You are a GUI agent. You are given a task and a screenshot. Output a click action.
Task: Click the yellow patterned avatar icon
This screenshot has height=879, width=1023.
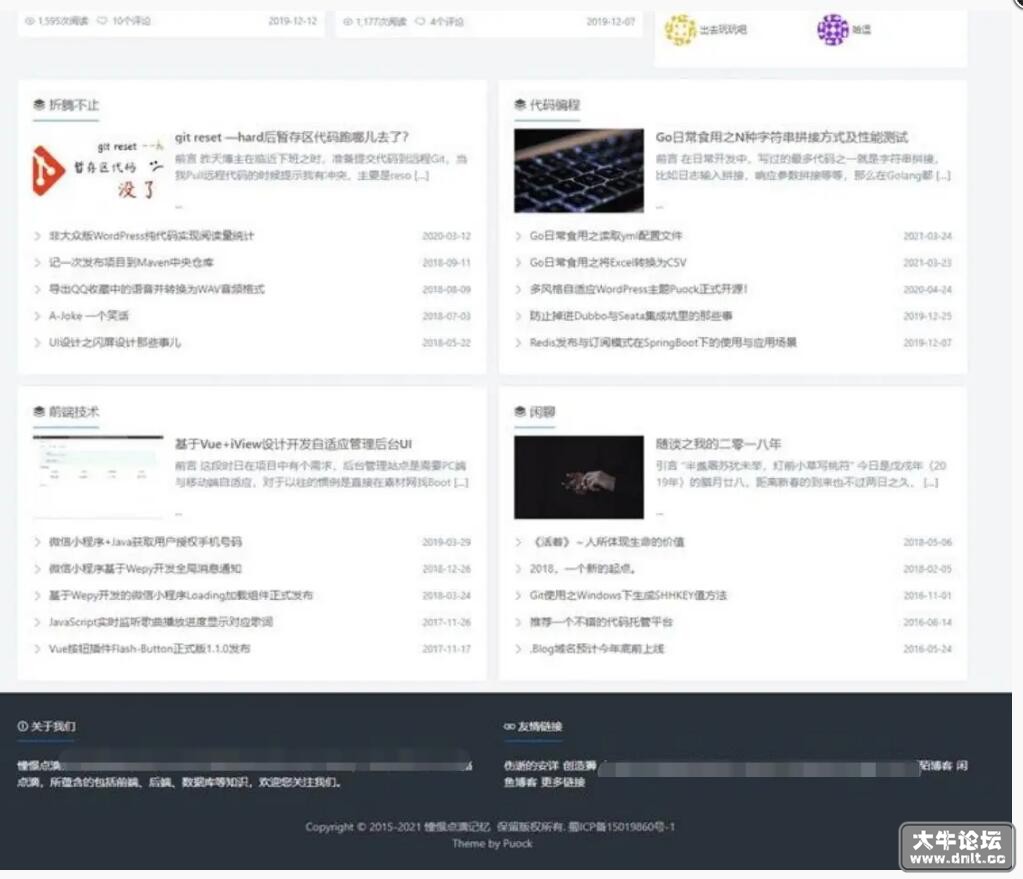point(680,29)
